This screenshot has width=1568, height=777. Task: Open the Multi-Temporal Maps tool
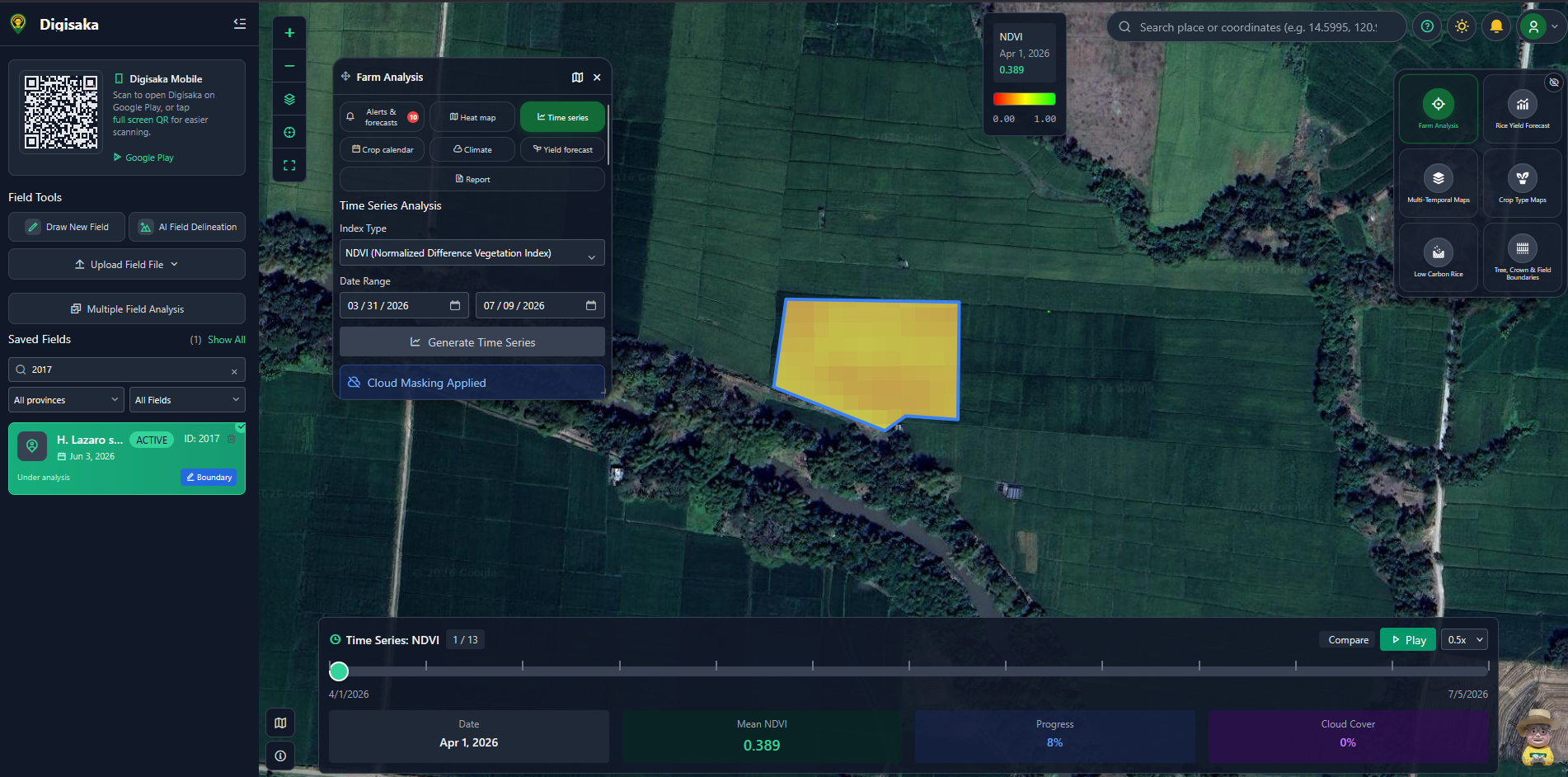coord(1439,183)
